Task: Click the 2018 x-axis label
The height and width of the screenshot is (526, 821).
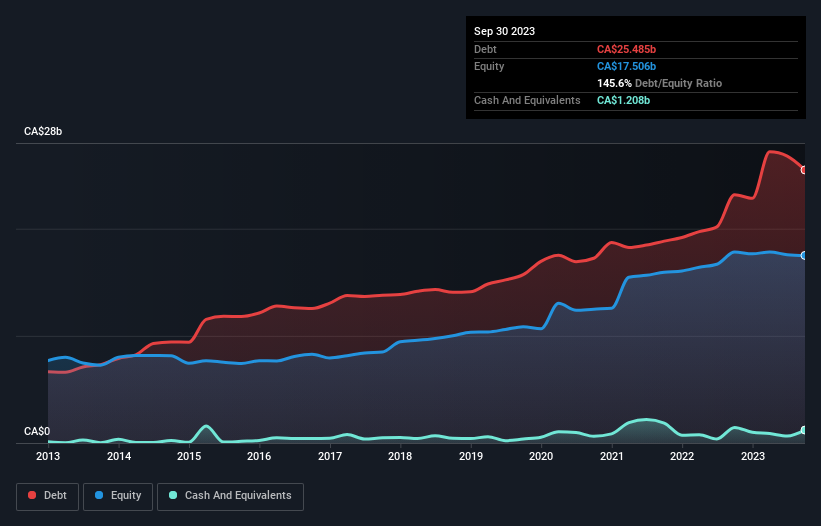Action: pyautogui.click(x=400, y=456)
